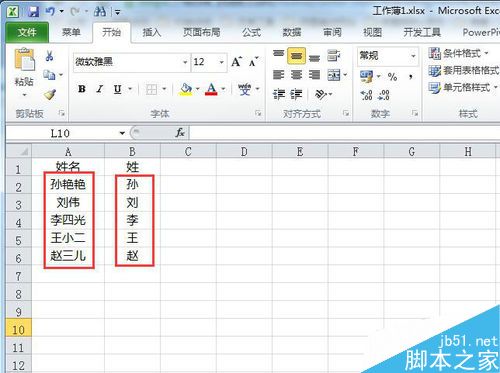500x373 pixels.
Task: Click the binoculars Find icon
Action: pyautogui.click(x=100, y=12)
